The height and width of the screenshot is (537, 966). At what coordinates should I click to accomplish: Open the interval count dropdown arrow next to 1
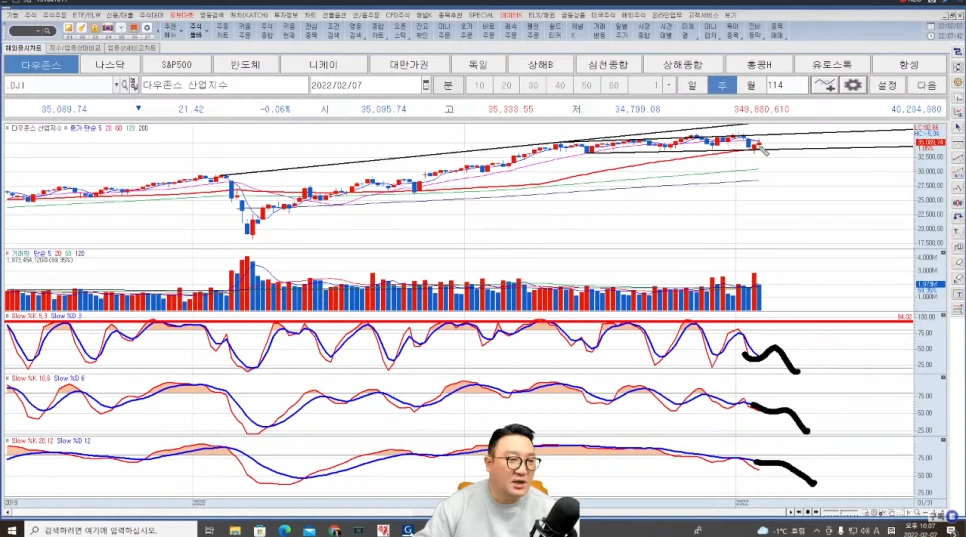pyautogui.click(x=669, y=85)
